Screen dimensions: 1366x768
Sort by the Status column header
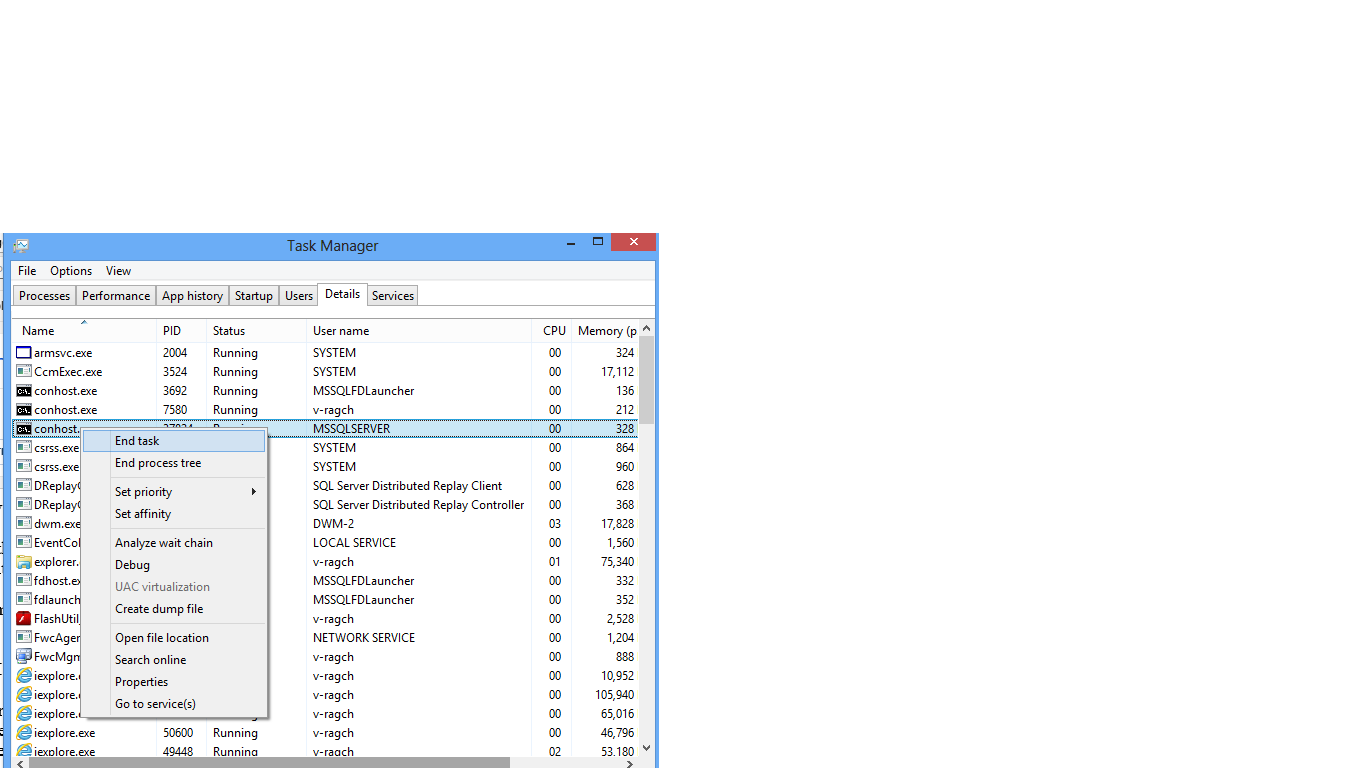(257, 331)
